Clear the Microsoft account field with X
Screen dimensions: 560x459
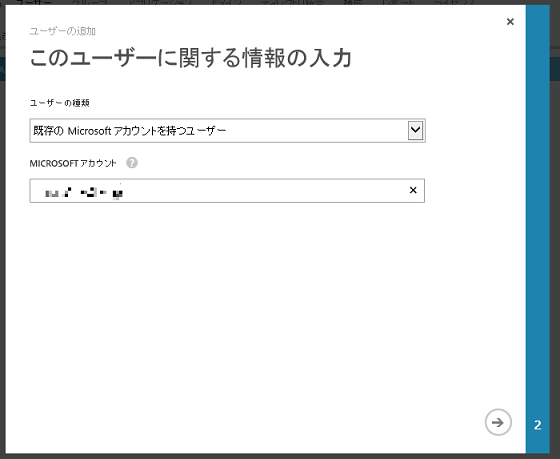(x=413, y=190)
